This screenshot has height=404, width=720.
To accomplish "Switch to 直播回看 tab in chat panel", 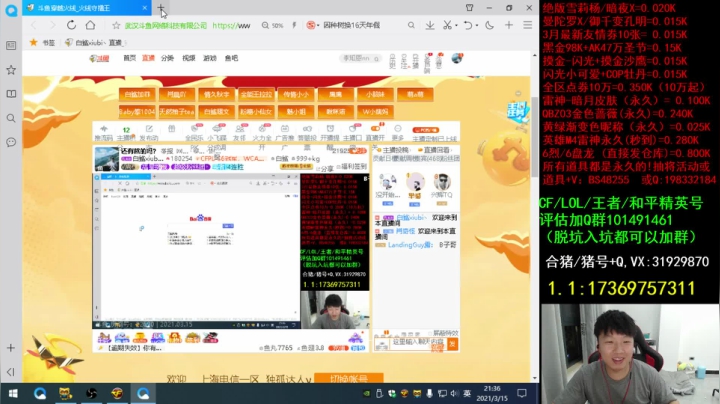I will [436, 150].
